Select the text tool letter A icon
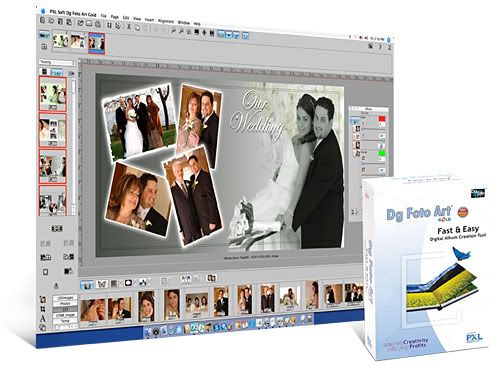The height and width of the screenshot is (365, 500). tap(43, 318)
